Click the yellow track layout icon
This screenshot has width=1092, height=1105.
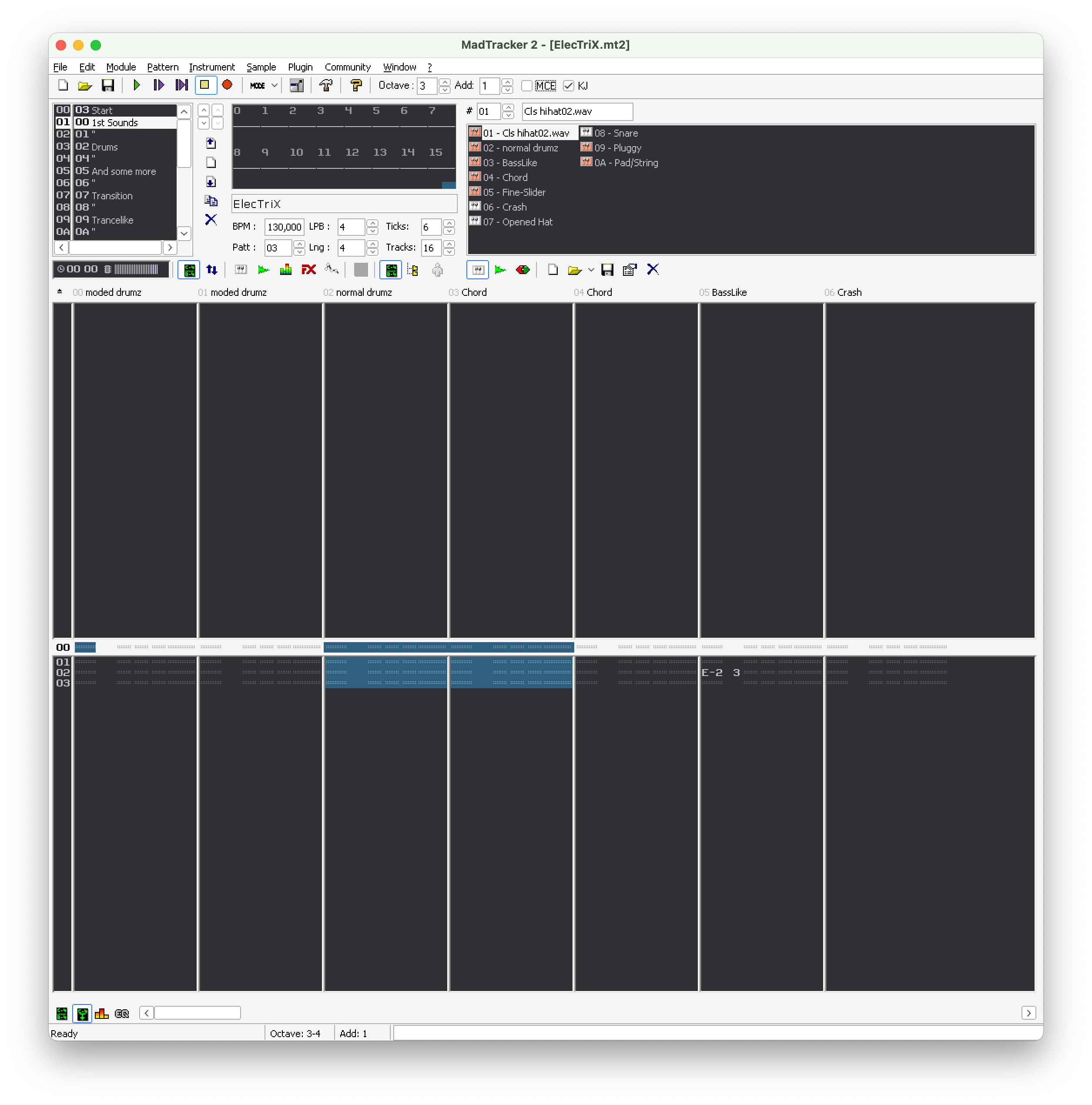413,270
